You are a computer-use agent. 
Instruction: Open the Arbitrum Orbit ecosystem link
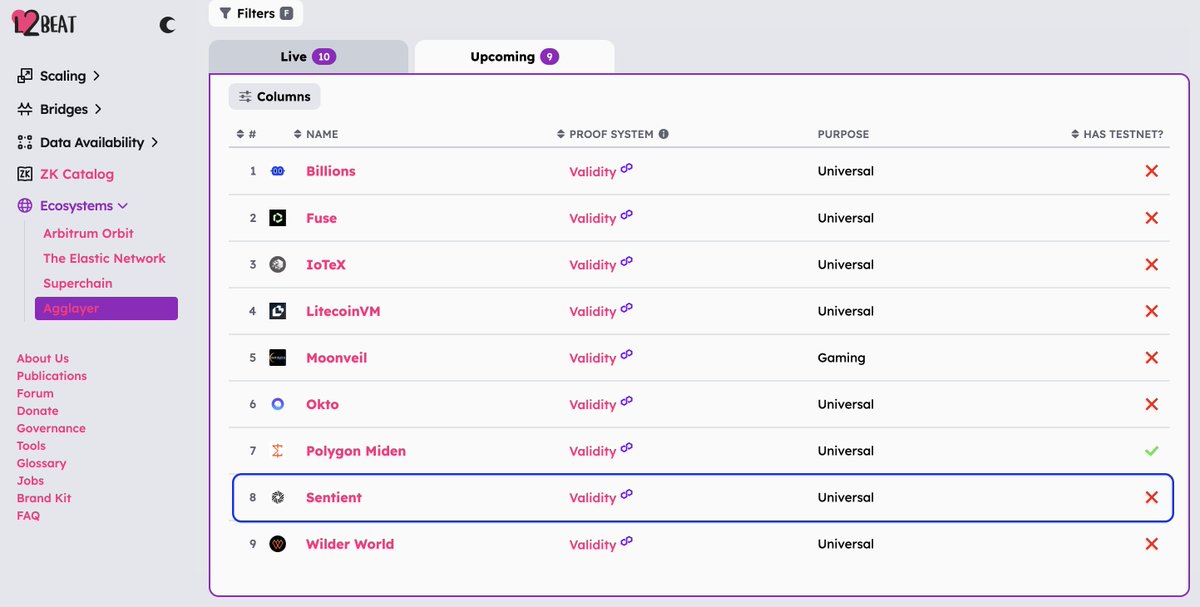(x=88, y=233)
